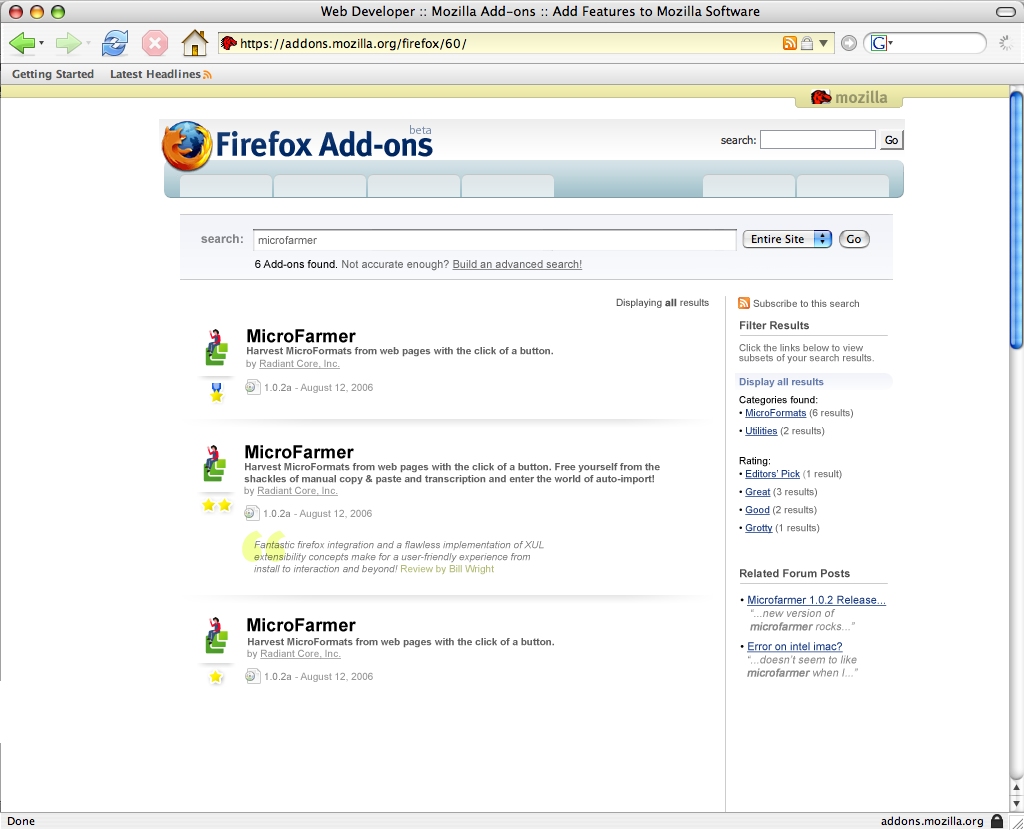Open the address bar history dropdown arrow
The image size is (1024, 830).
[x=824, y=44]
